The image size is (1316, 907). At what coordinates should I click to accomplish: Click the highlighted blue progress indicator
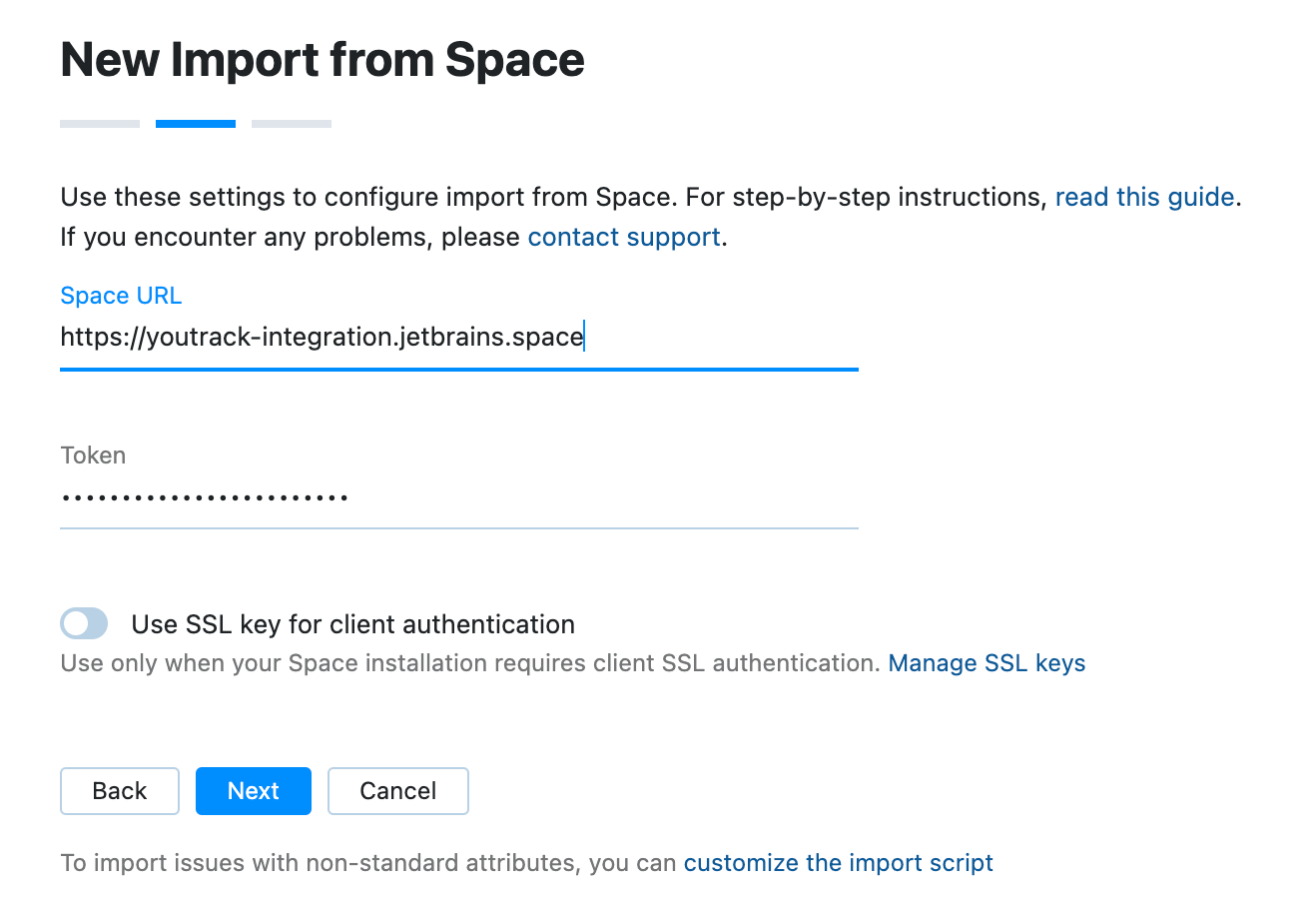(195, 123)
